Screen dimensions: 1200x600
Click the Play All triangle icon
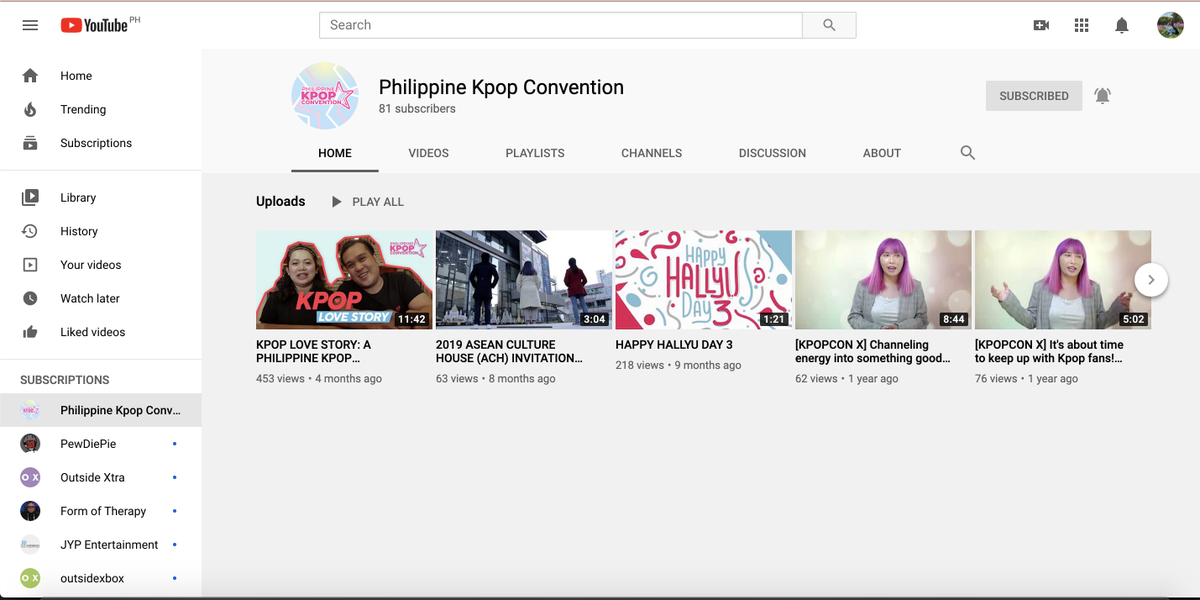(337, 202)
